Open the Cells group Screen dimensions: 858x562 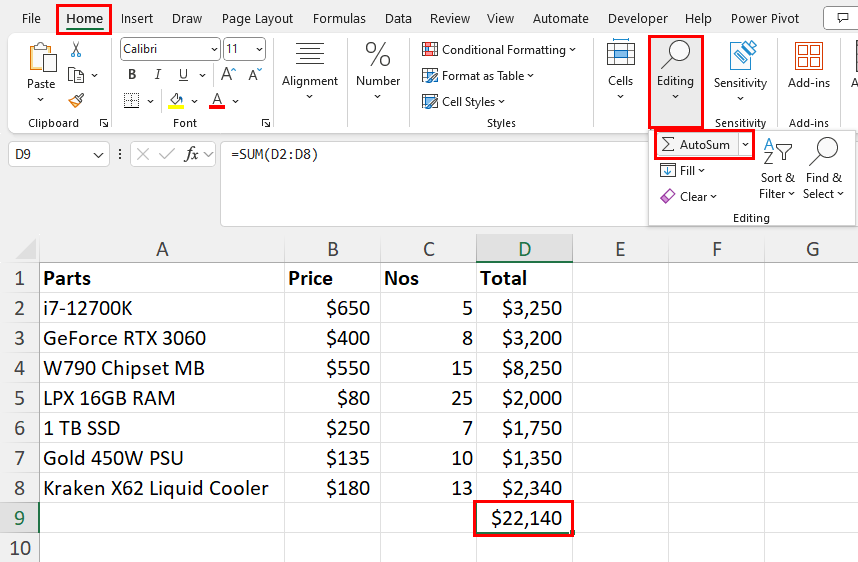(621, 69)
